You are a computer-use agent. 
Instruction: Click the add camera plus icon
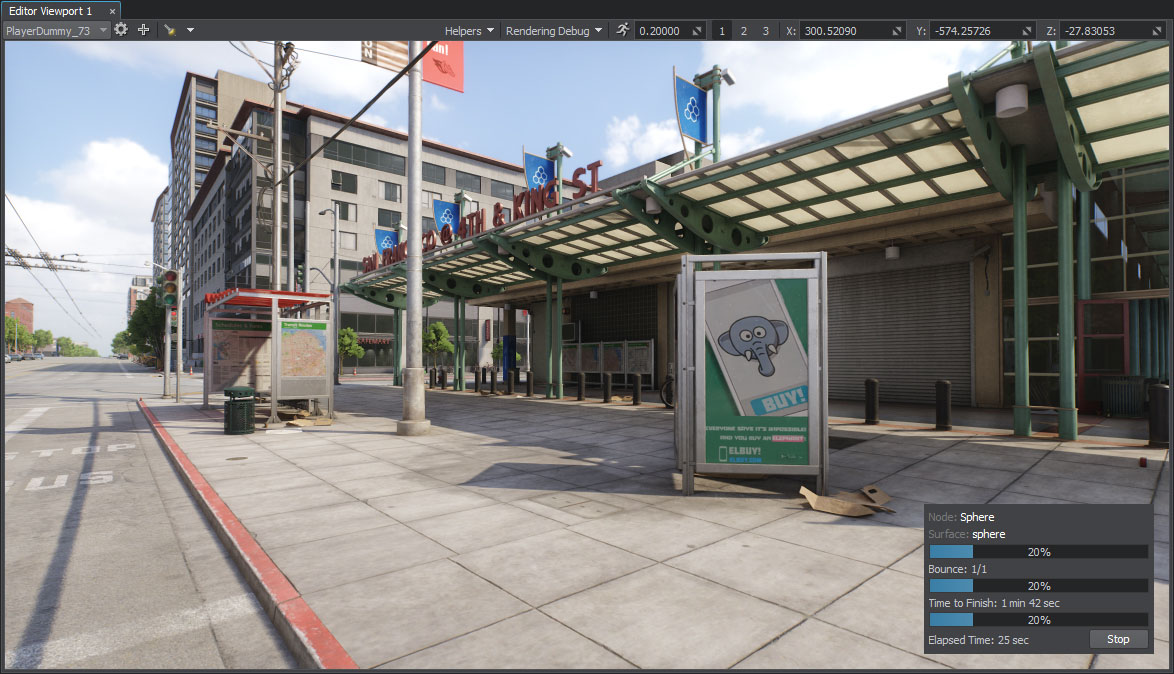143,30
